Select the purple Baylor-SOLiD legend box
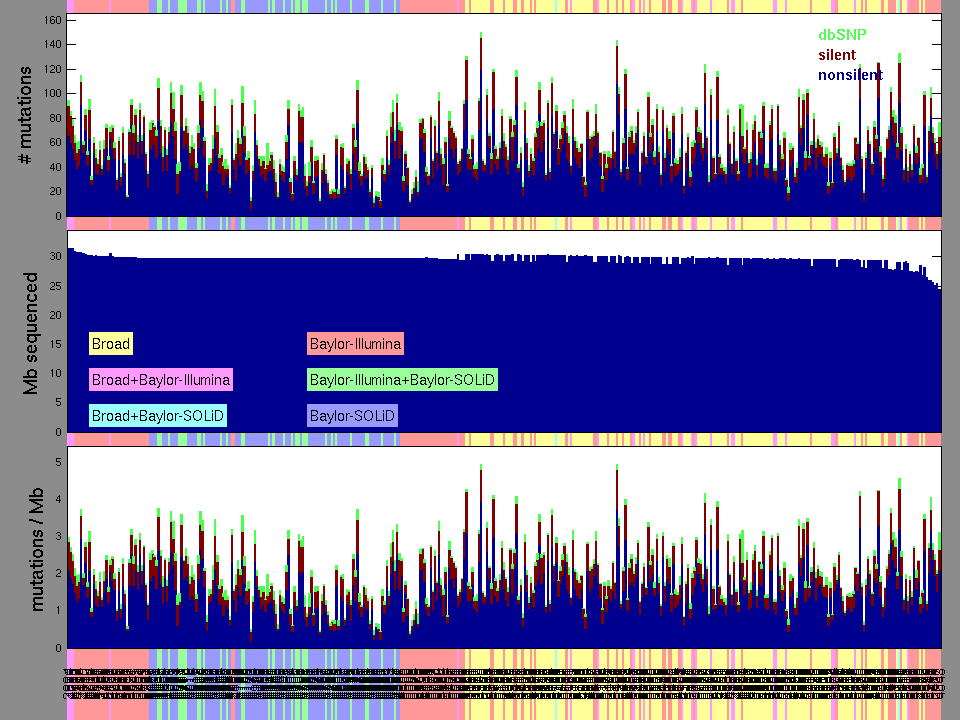Screen dimensions: 960x720 click(x=352, y=416)
